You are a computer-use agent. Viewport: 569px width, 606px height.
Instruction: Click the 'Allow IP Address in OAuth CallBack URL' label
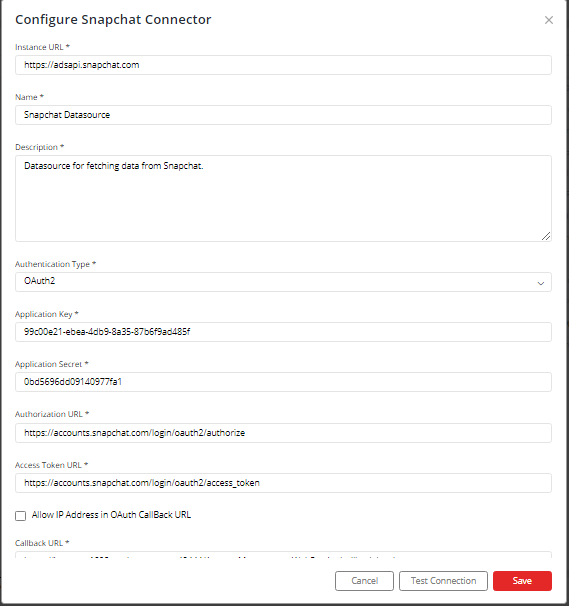(111, 515)
